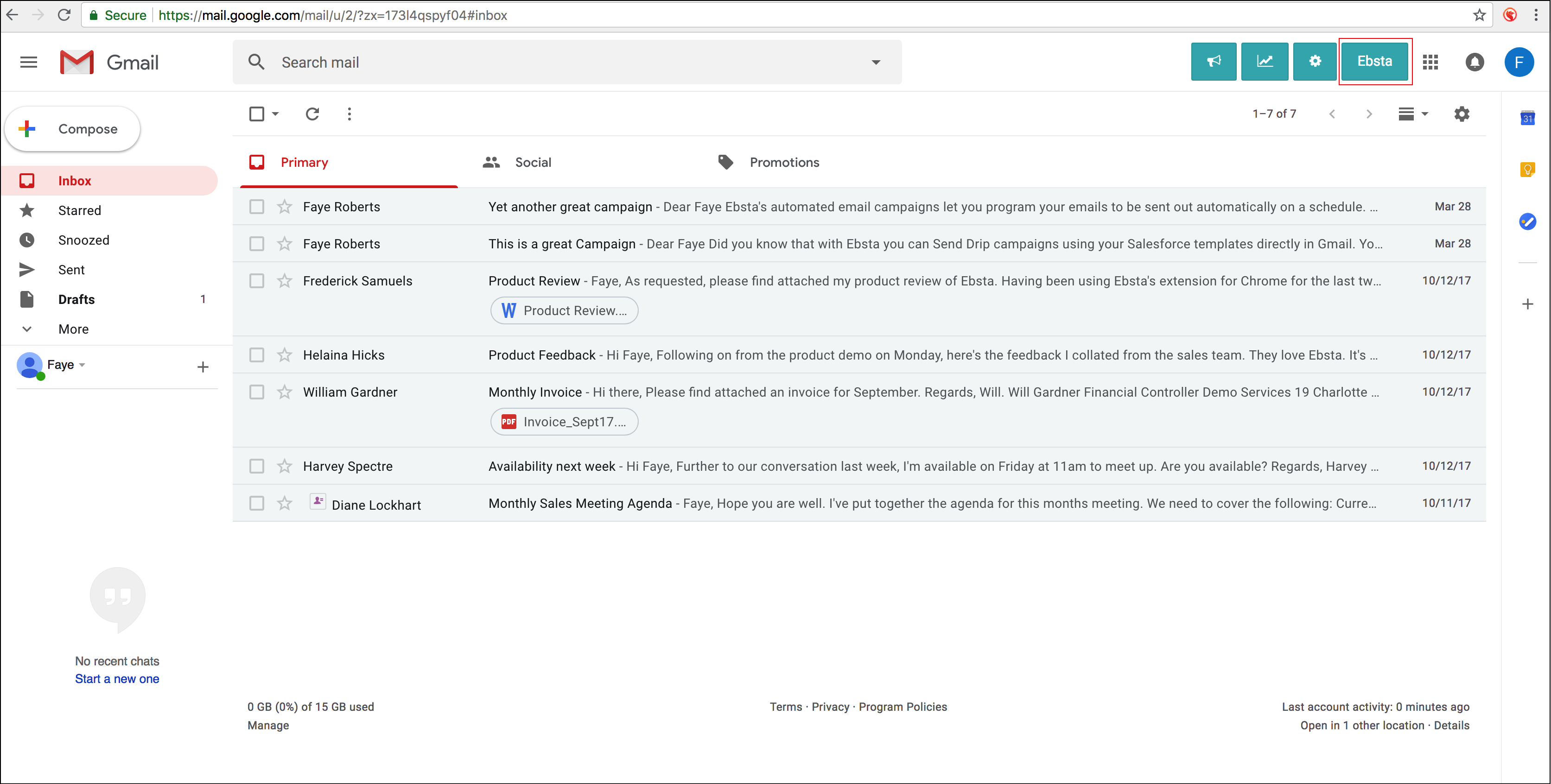The height and width of the screenshot is (784, 1551).
Task: Click the Ebsta megaphone campaign icon
Action: (1213, 61)
